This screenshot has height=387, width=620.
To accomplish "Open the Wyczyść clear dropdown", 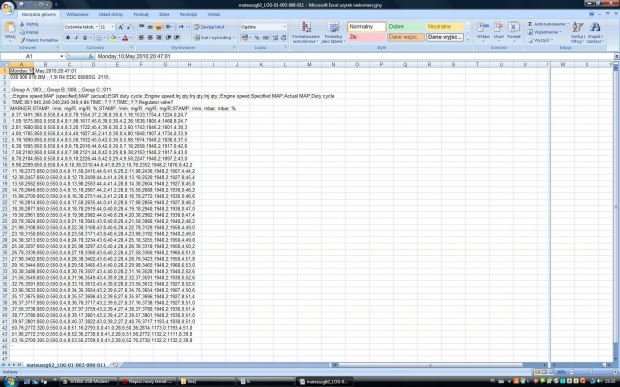I will coord(540,40).
